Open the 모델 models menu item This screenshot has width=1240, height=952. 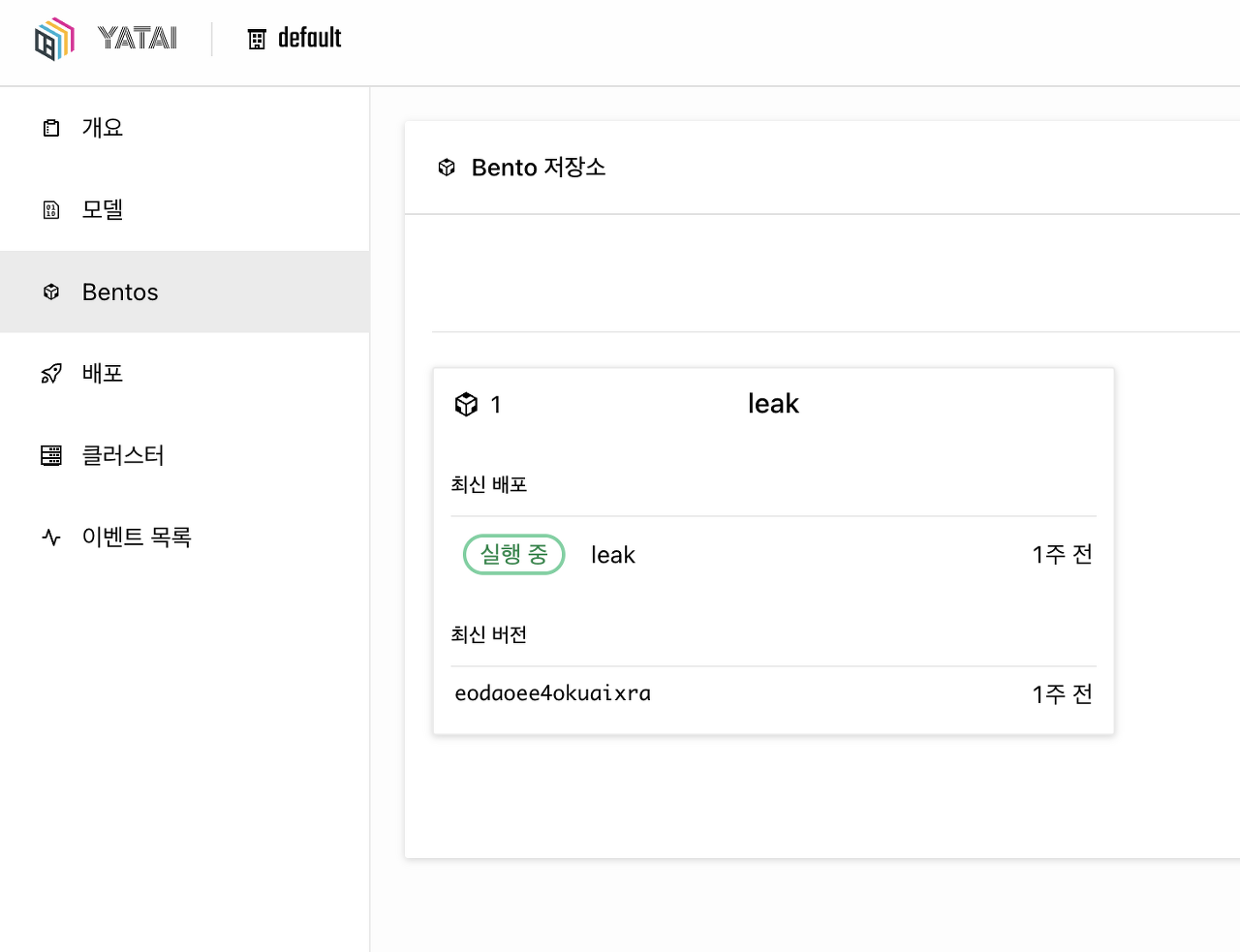pos(184,210)
